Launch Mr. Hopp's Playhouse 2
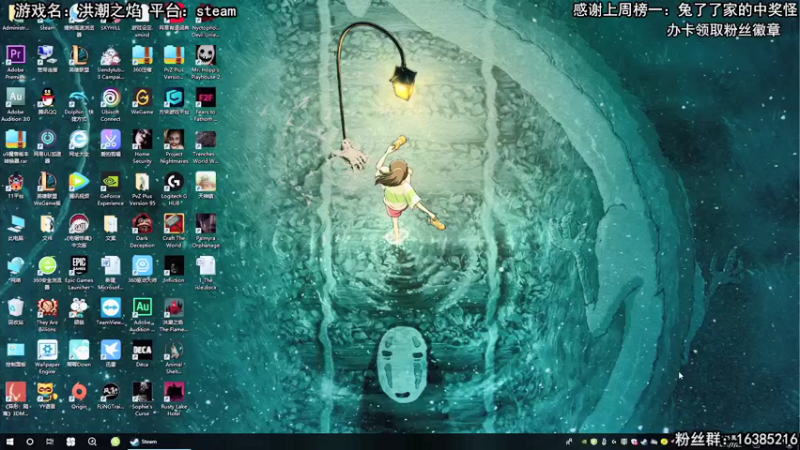800x450 pixels. [206, 62]
